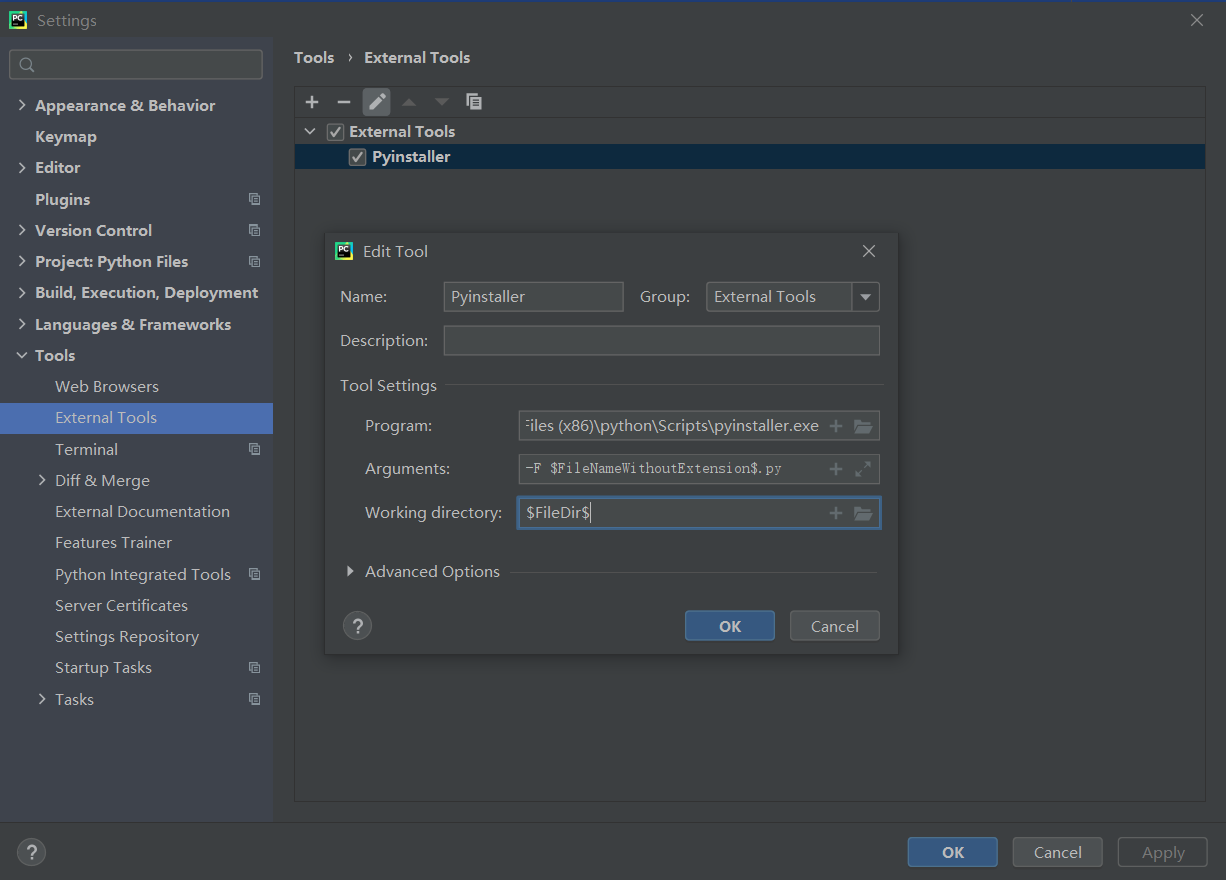Insert macro in Program field plus icon

[836, 426]
